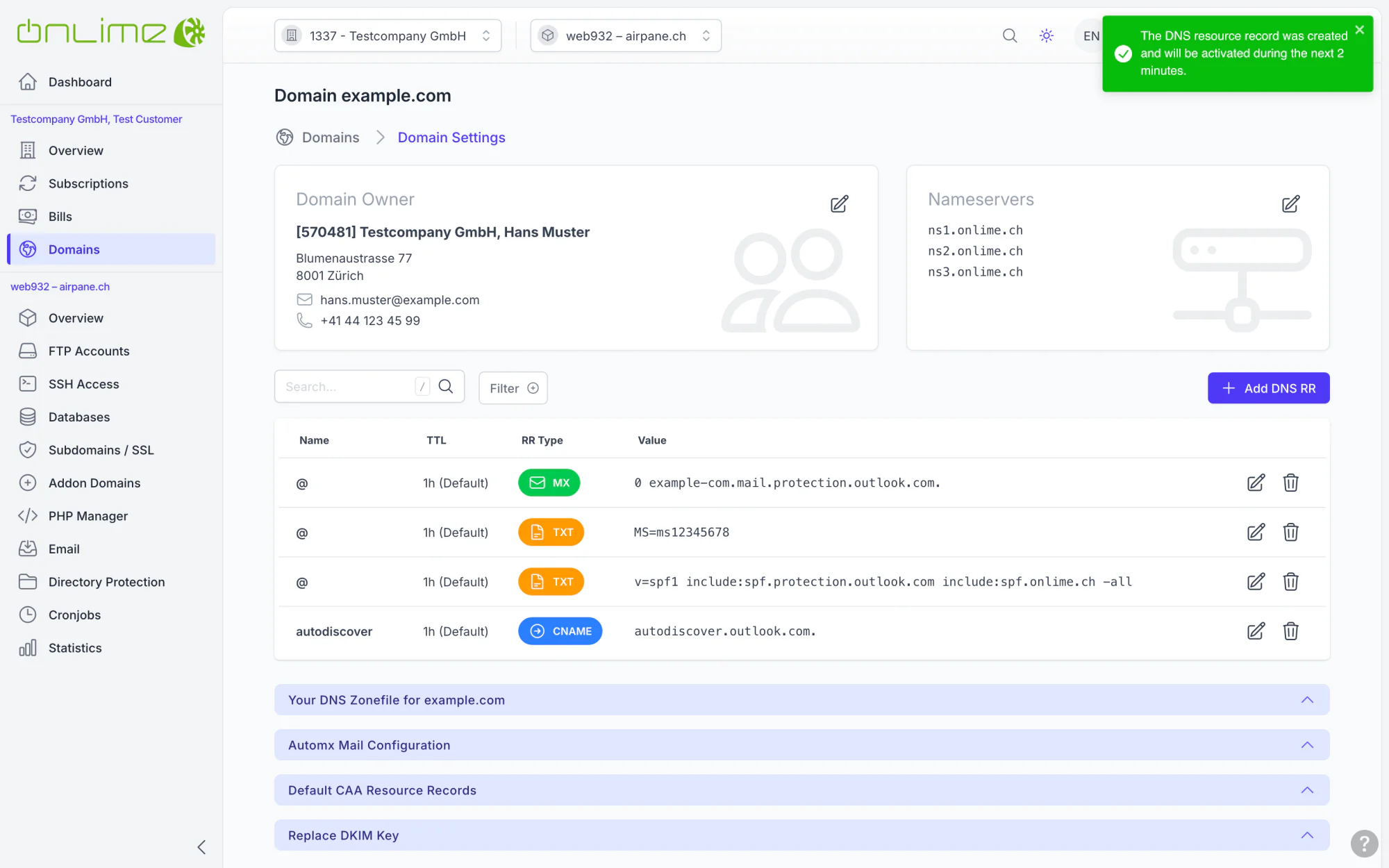The image size is (1389, 868).
Task: Click the Domain Settings breadcrumb
Action: (451, 137)
